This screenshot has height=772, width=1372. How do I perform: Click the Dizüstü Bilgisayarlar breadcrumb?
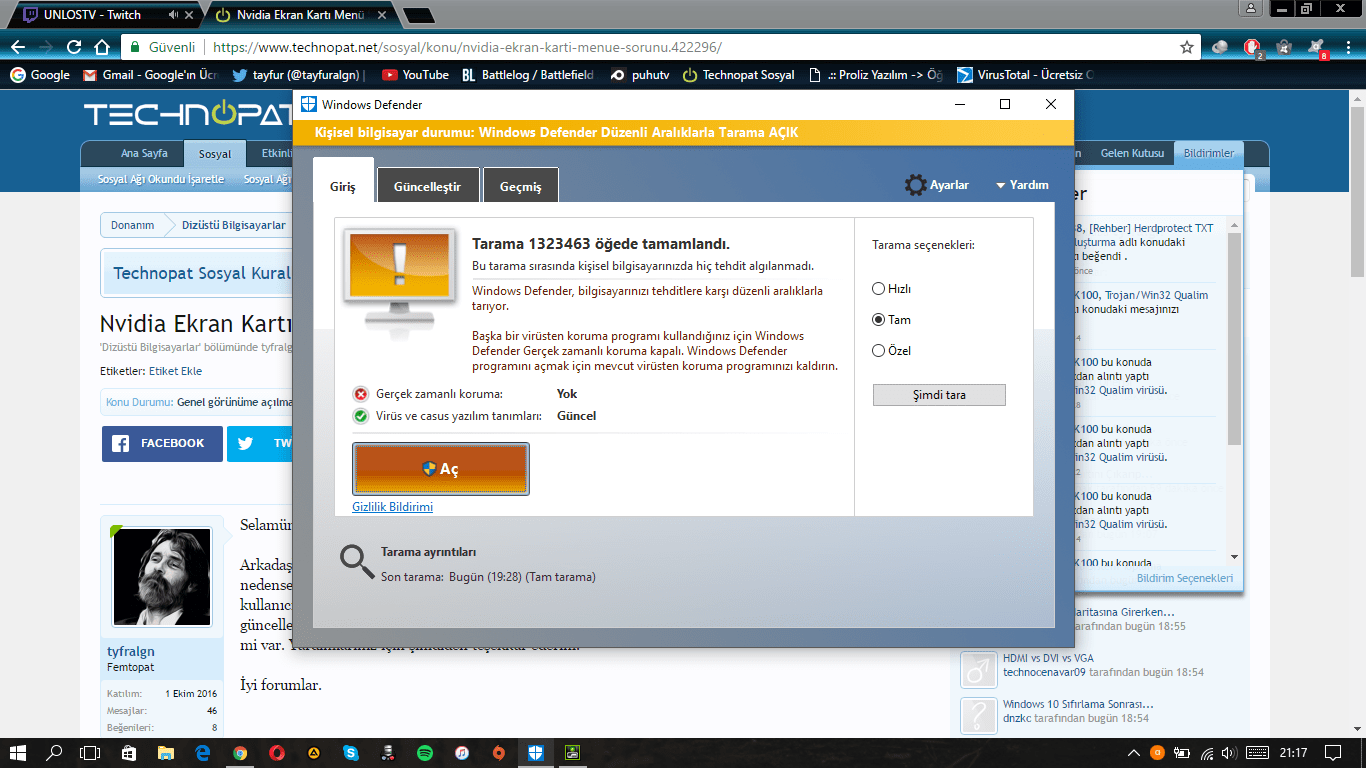pos(233,225)
